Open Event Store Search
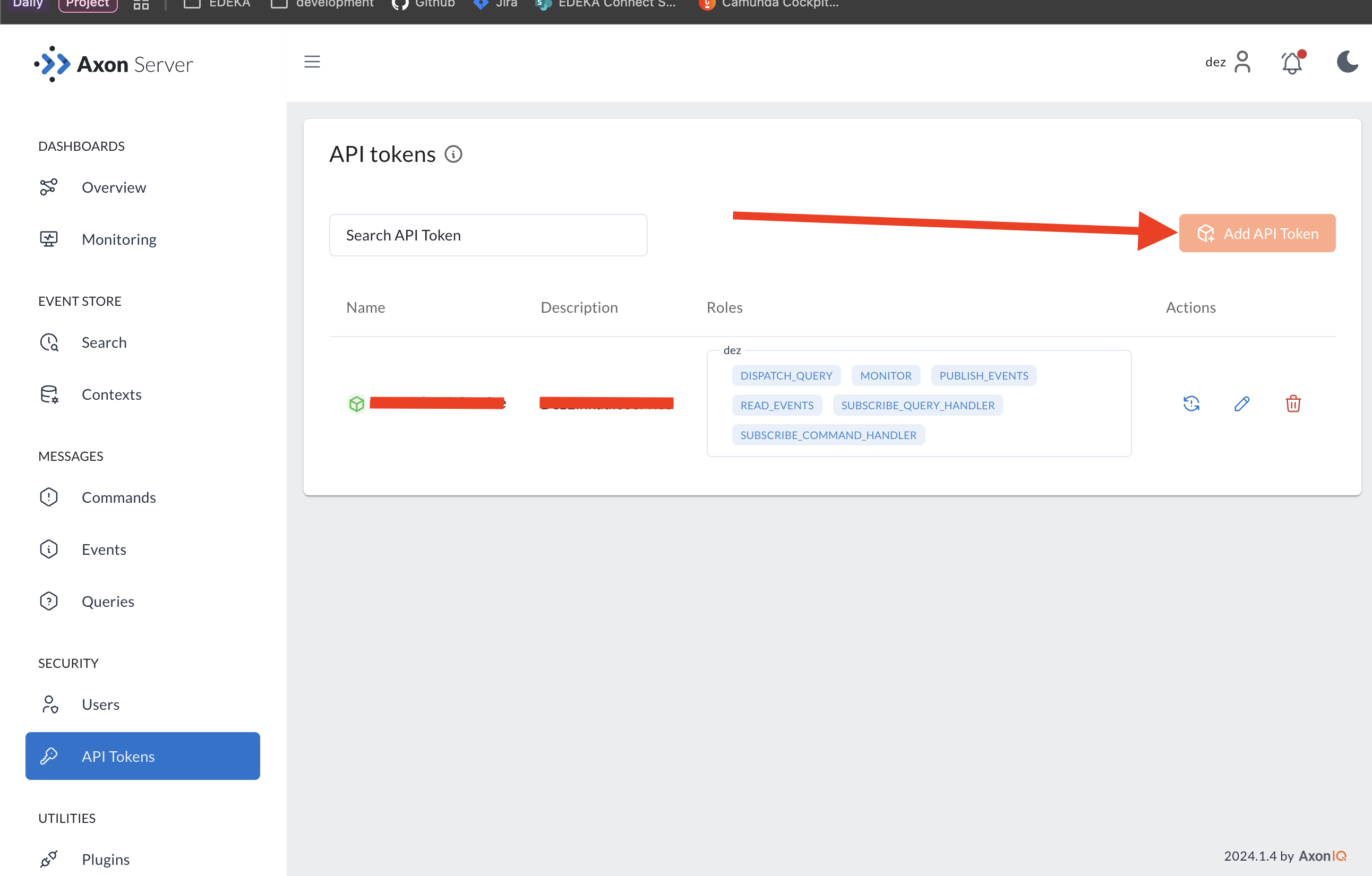Screen dimensions: 1372x876 [x=104, y=342]
